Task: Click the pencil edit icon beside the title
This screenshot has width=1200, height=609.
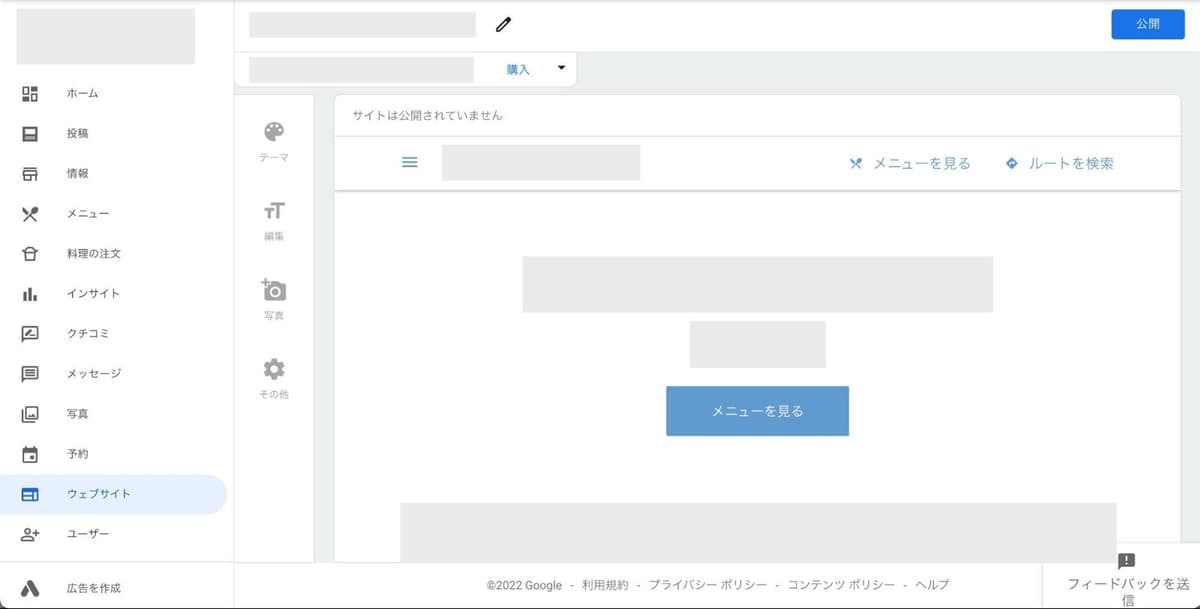Action: tap(503, 25)
